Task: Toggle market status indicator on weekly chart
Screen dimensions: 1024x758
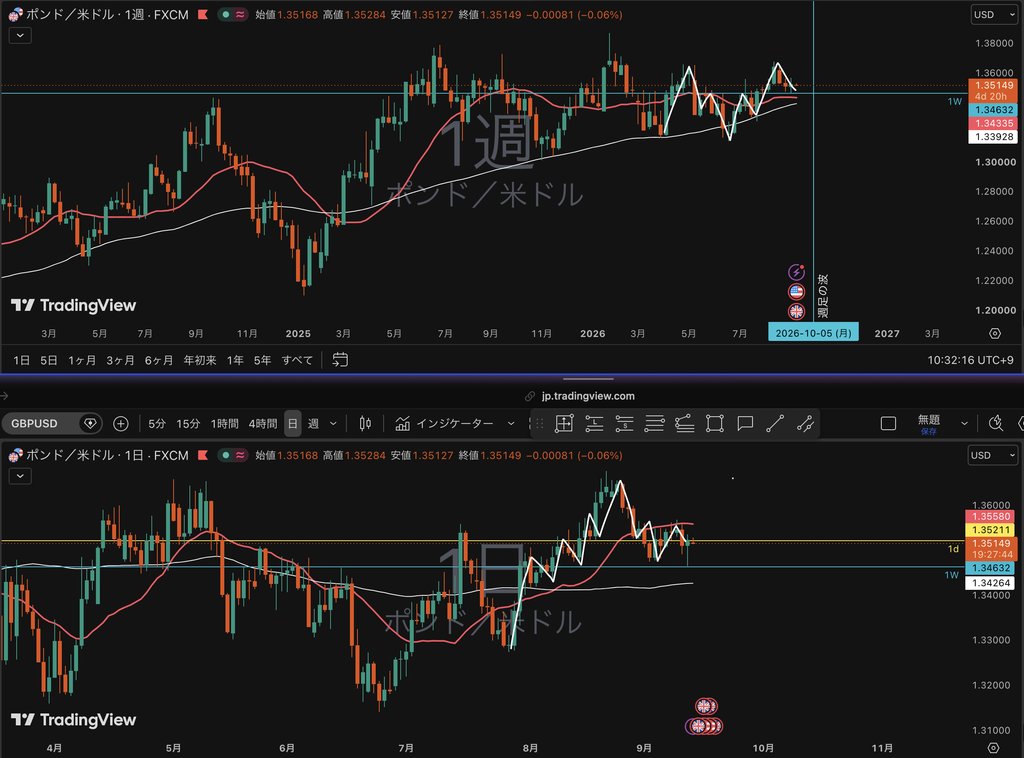Action: [x=232, y=14]
